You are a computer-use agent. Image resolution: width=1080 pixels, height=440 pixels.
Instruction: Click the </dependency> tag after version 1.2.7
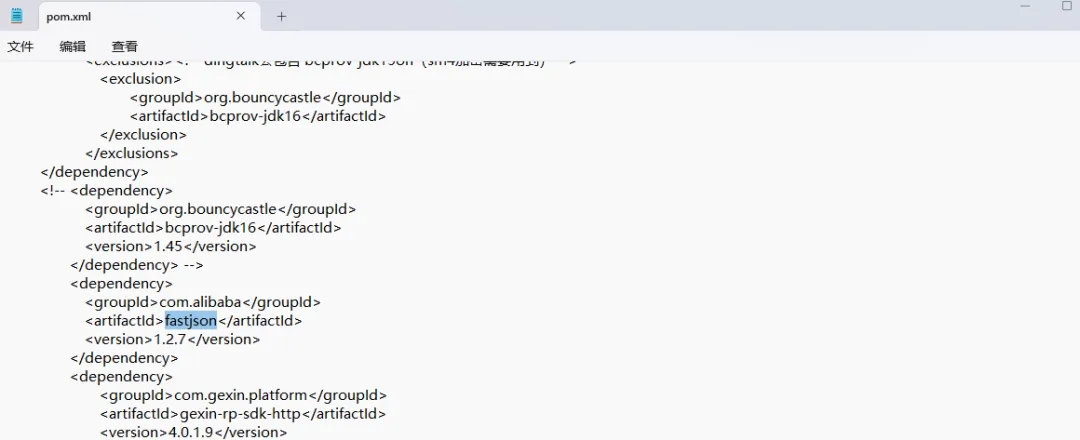click(124, 358)
